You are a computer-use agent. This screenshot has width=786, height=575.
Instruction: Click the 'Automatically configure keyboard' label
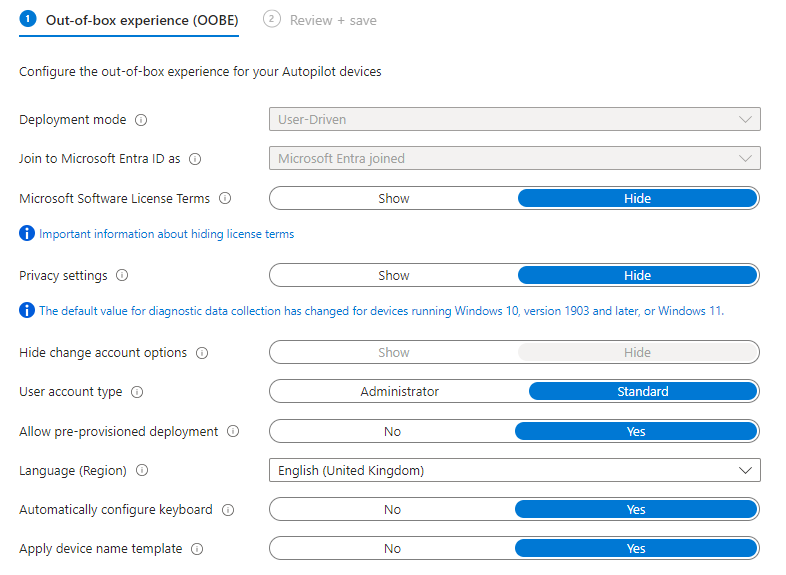(x=116, y=510)
